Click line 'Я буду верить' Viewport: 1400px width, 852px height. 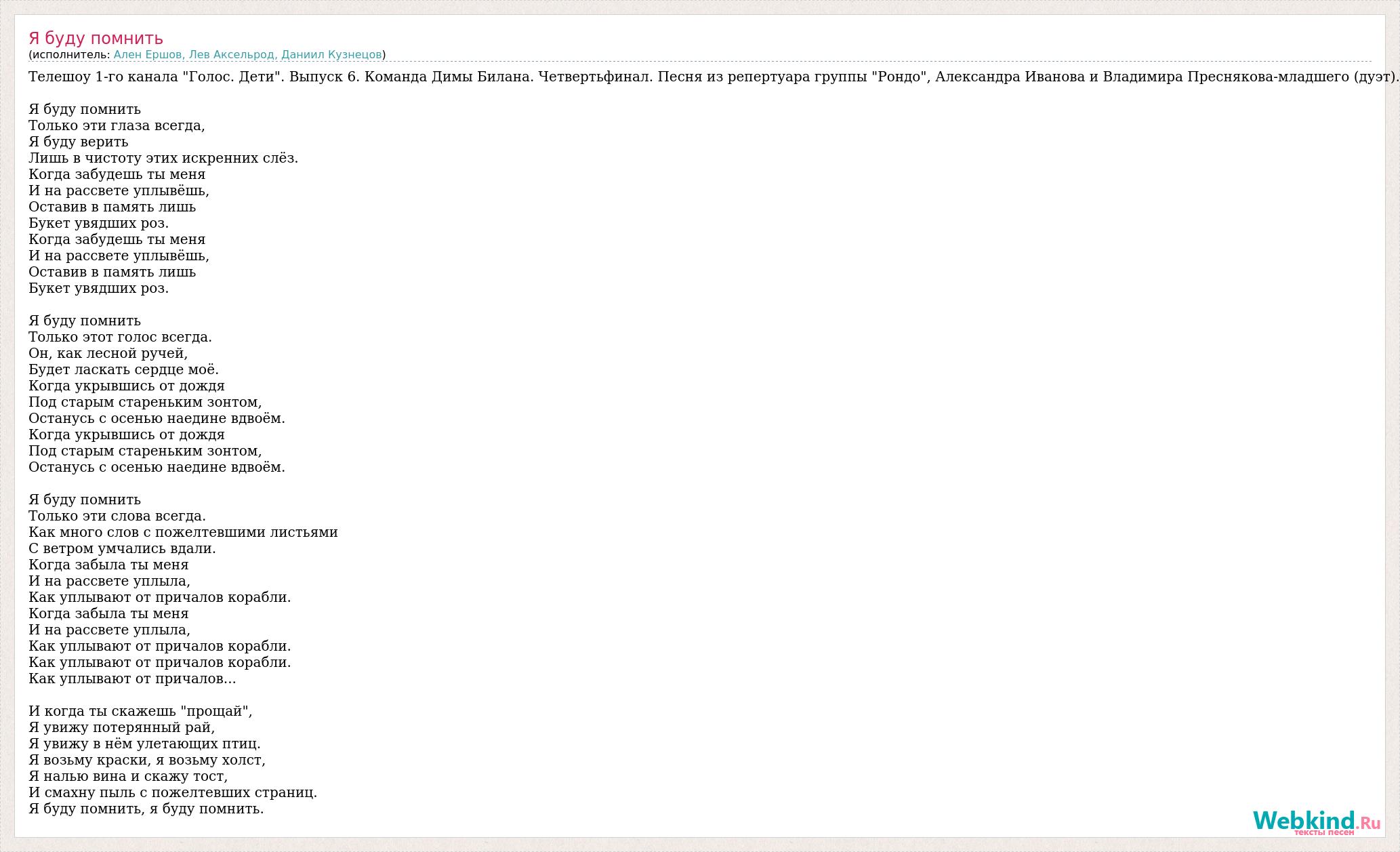click(79, 142)
